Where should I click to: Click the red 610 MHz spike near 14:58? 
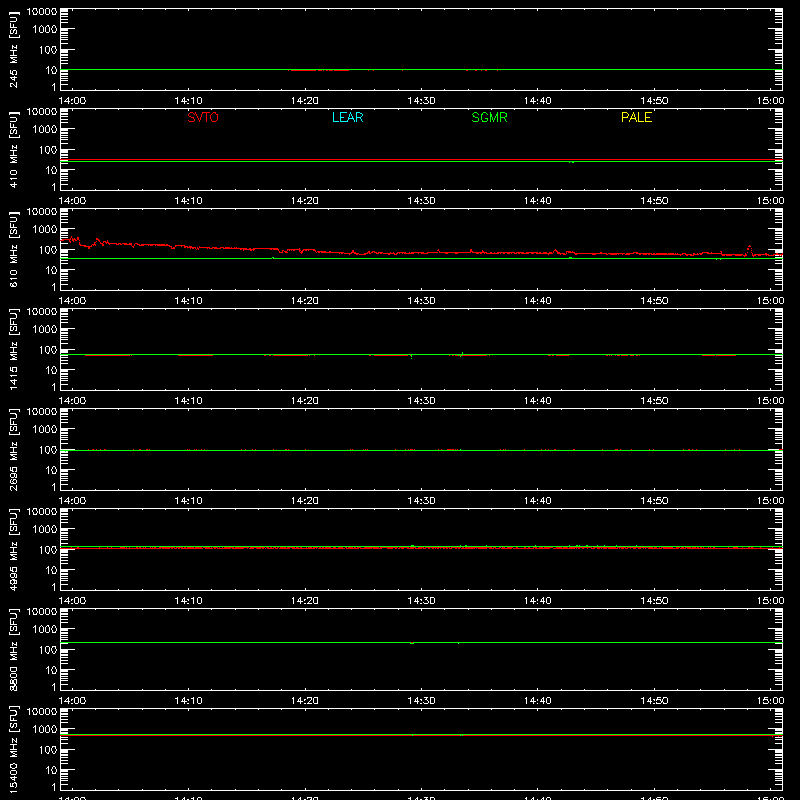point(749,250)
